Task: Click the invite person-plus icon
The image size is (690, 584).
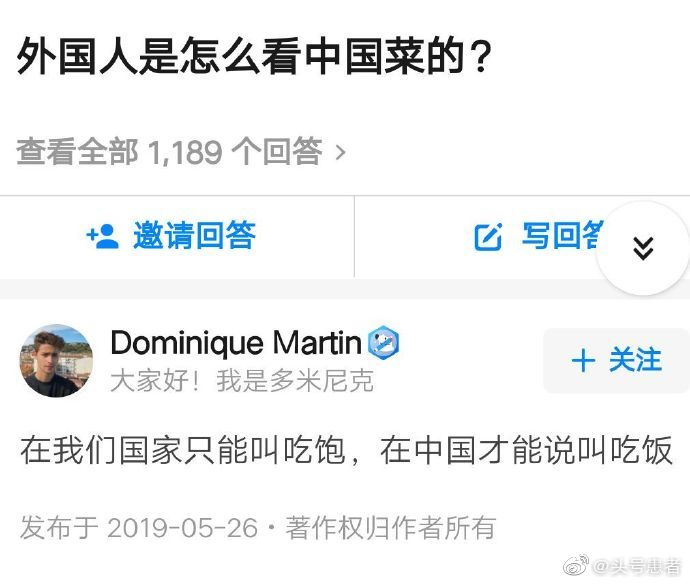Action: click(x=102, y=236)
